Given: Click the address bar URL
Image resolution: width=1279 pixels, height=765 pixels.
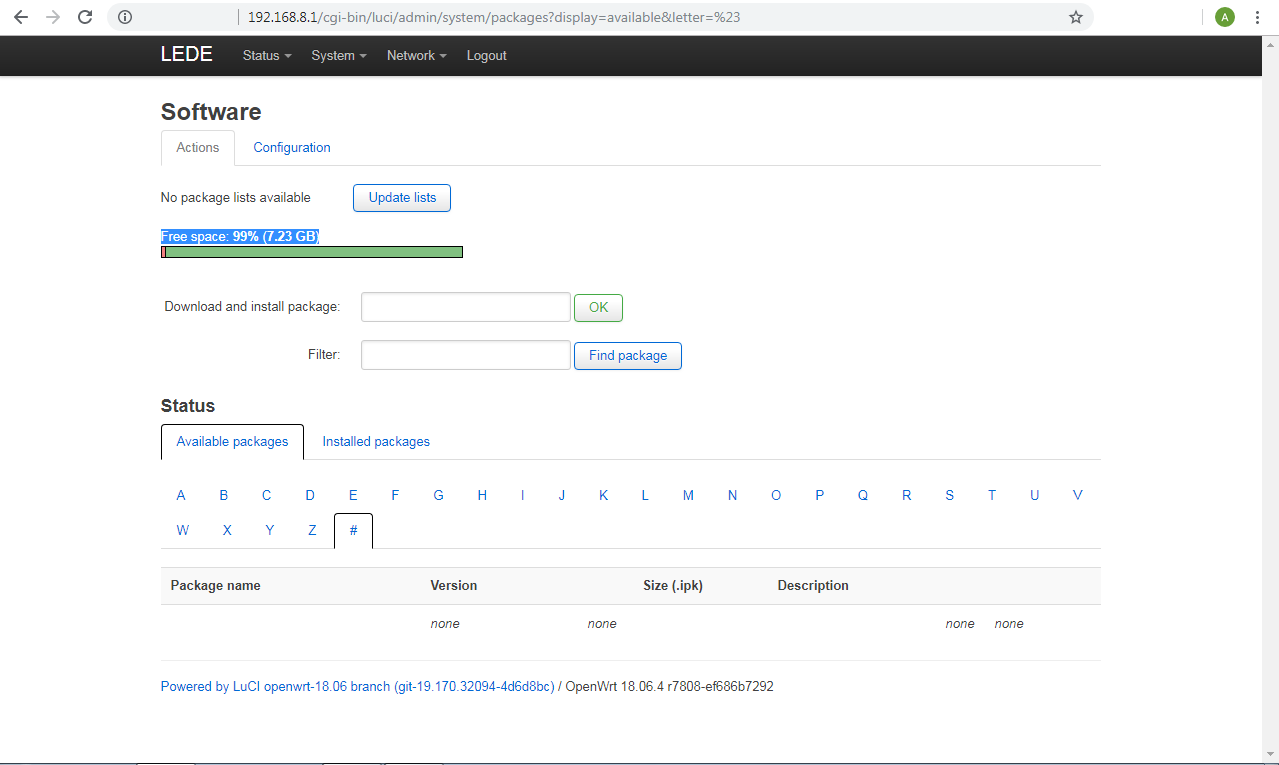Looking at the screenshot, I should 494,17.
